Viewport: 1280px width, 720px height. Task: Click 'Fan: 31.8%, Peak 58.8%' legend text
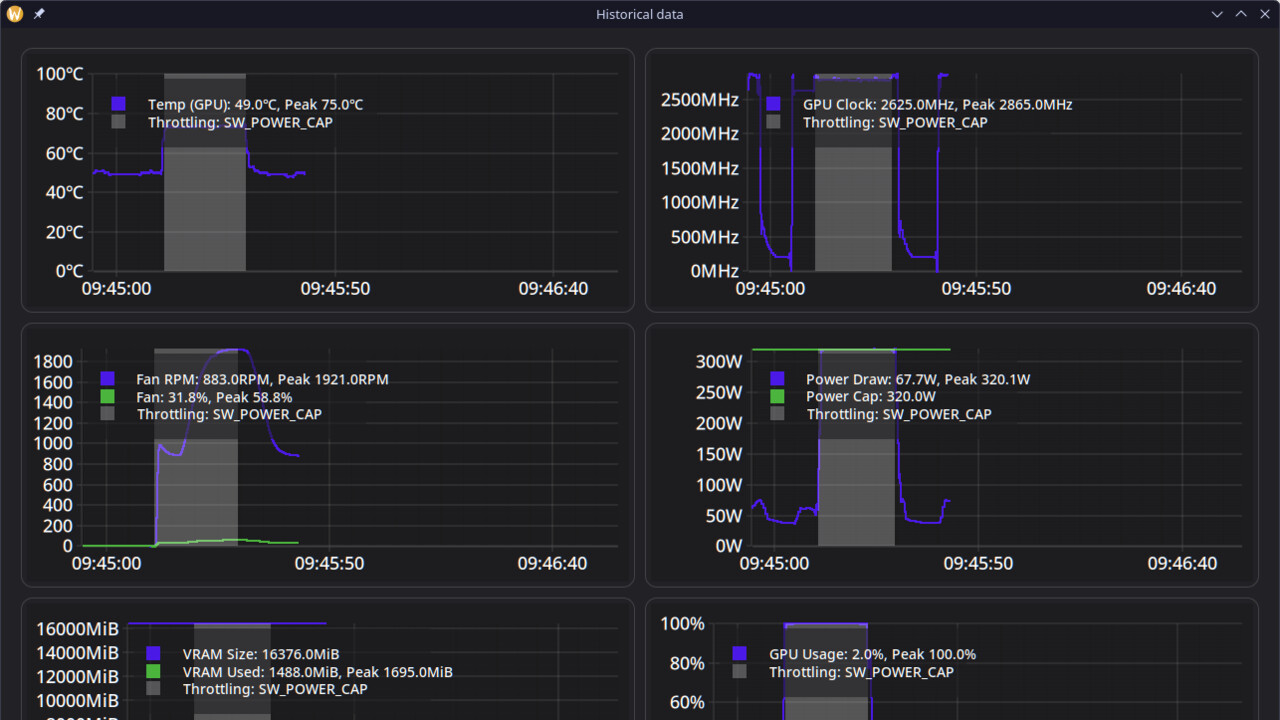[215, 397]
